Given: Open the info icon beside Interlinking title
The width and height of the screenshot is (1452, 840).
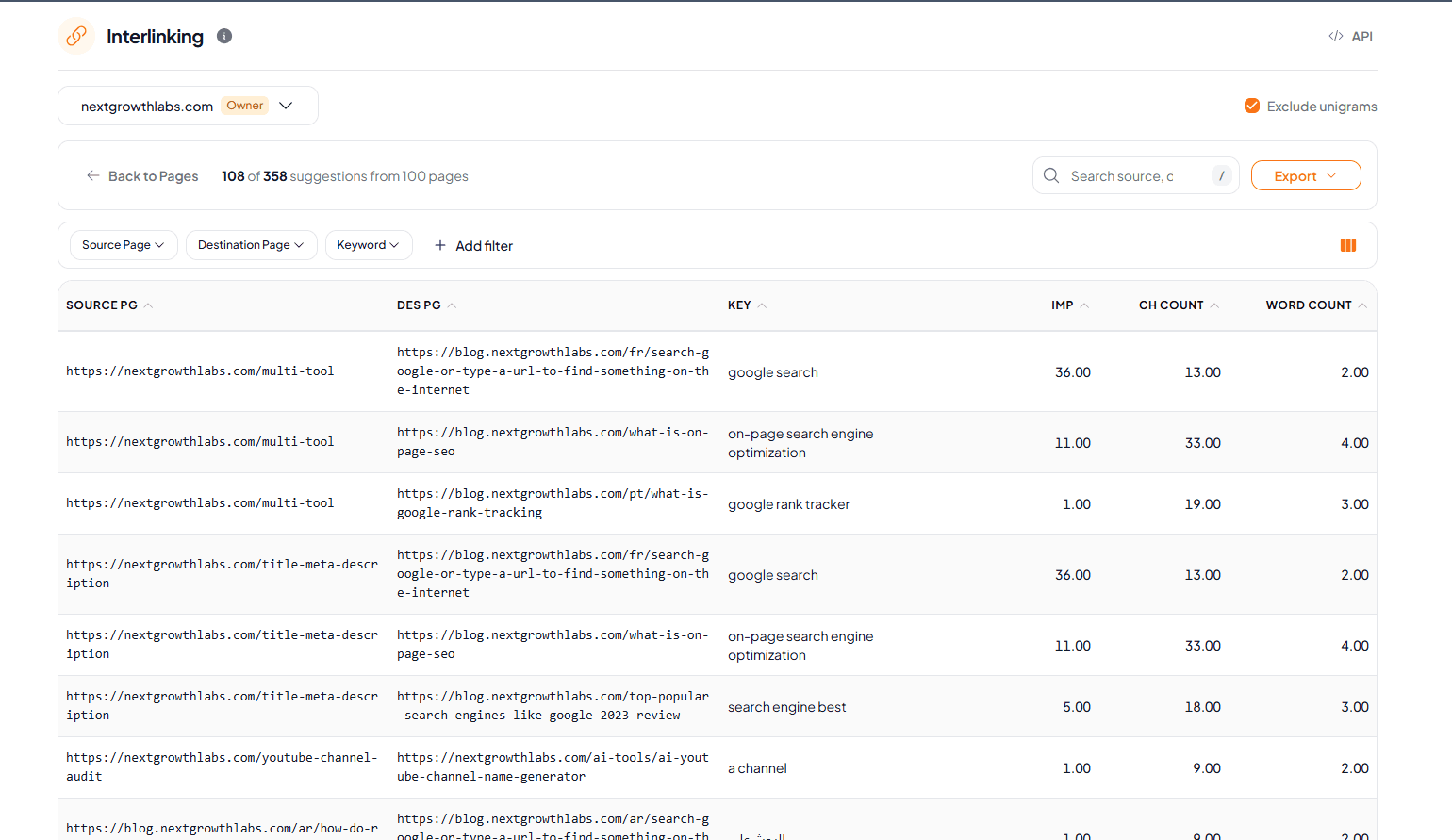Looking at the screenshot, I should (x=224, y=36).
